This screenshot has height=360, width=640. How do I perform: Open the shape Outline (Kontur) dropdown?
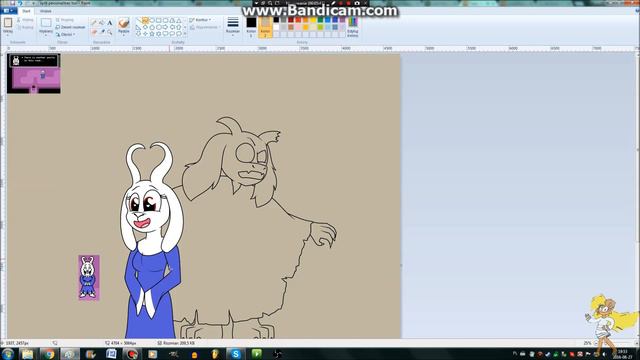click(200, 20)
